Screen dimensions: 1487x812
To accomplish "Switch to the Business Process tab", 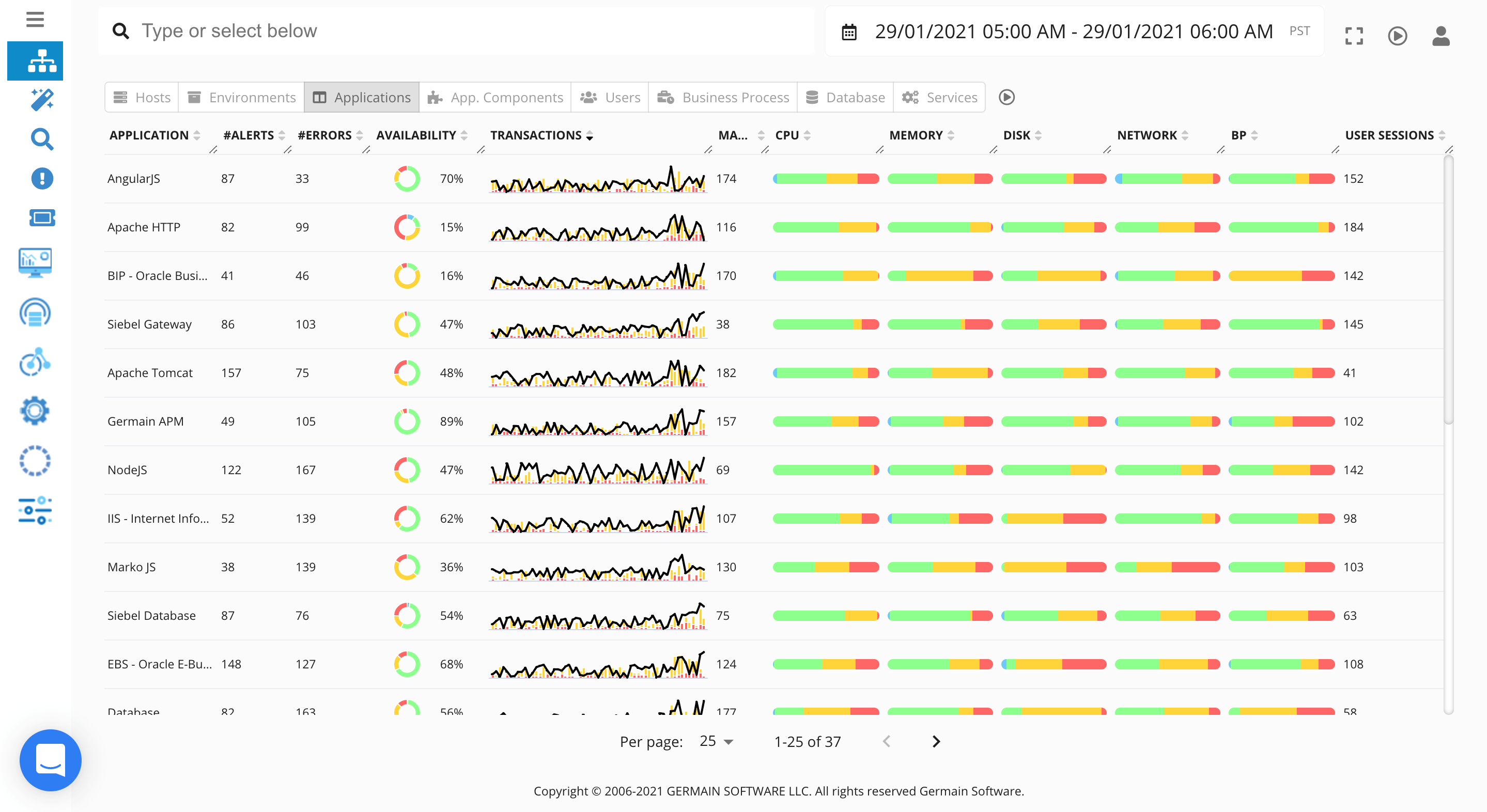I will tap(723, 97).
